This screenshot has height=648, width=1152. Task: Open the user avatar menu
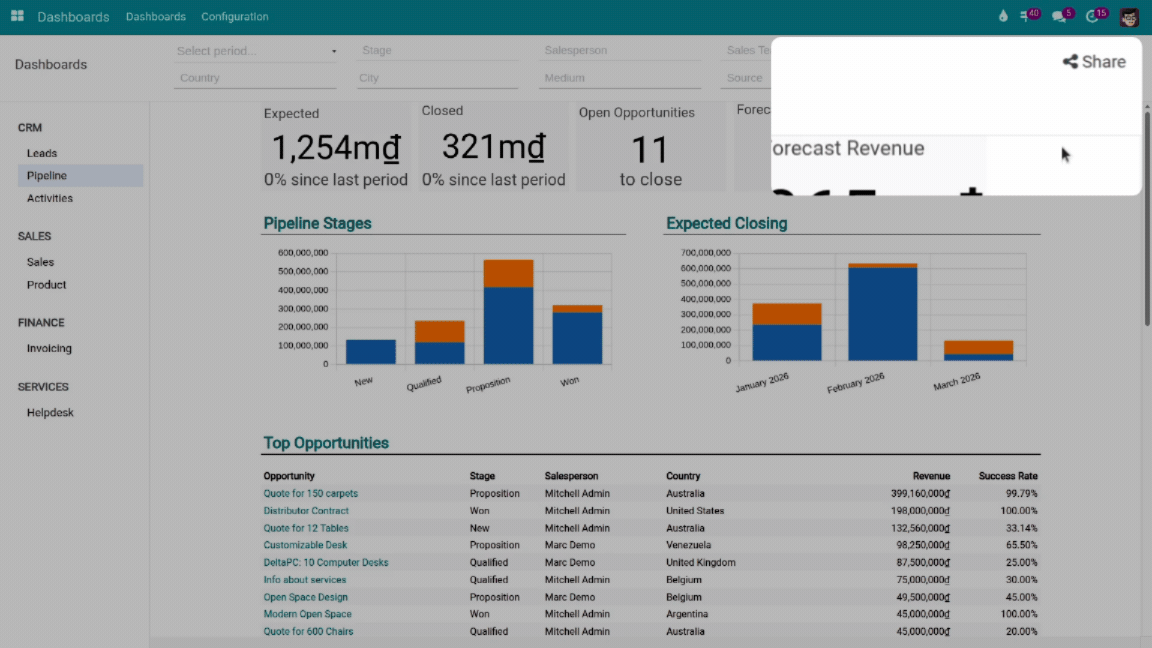(x=1129, y=17)
